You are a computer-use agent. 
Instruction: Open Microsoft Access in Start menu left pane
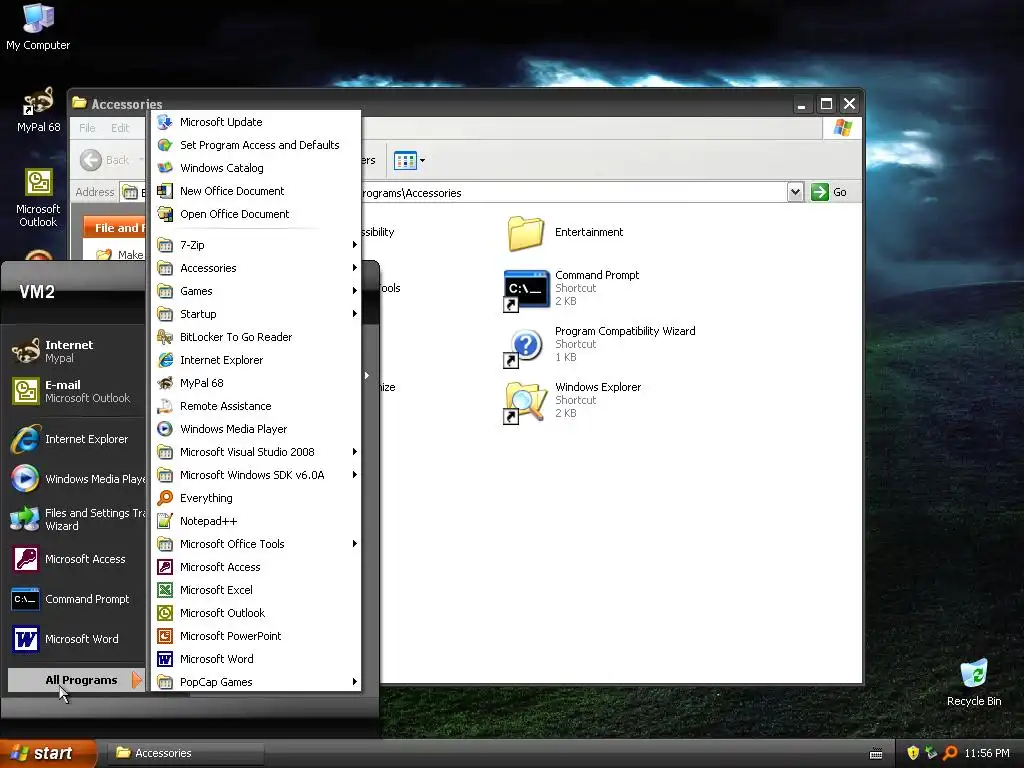75,559
